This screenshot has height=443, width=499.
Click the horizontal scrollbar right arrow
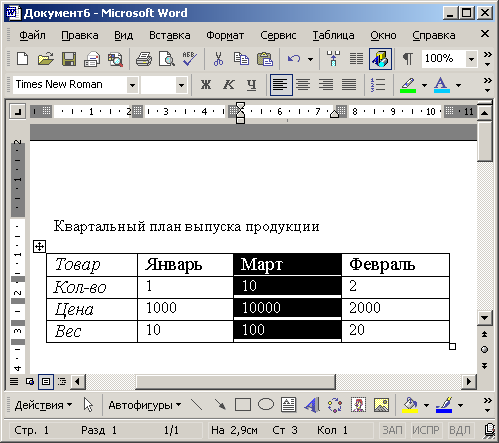click(x=469, y=381)
